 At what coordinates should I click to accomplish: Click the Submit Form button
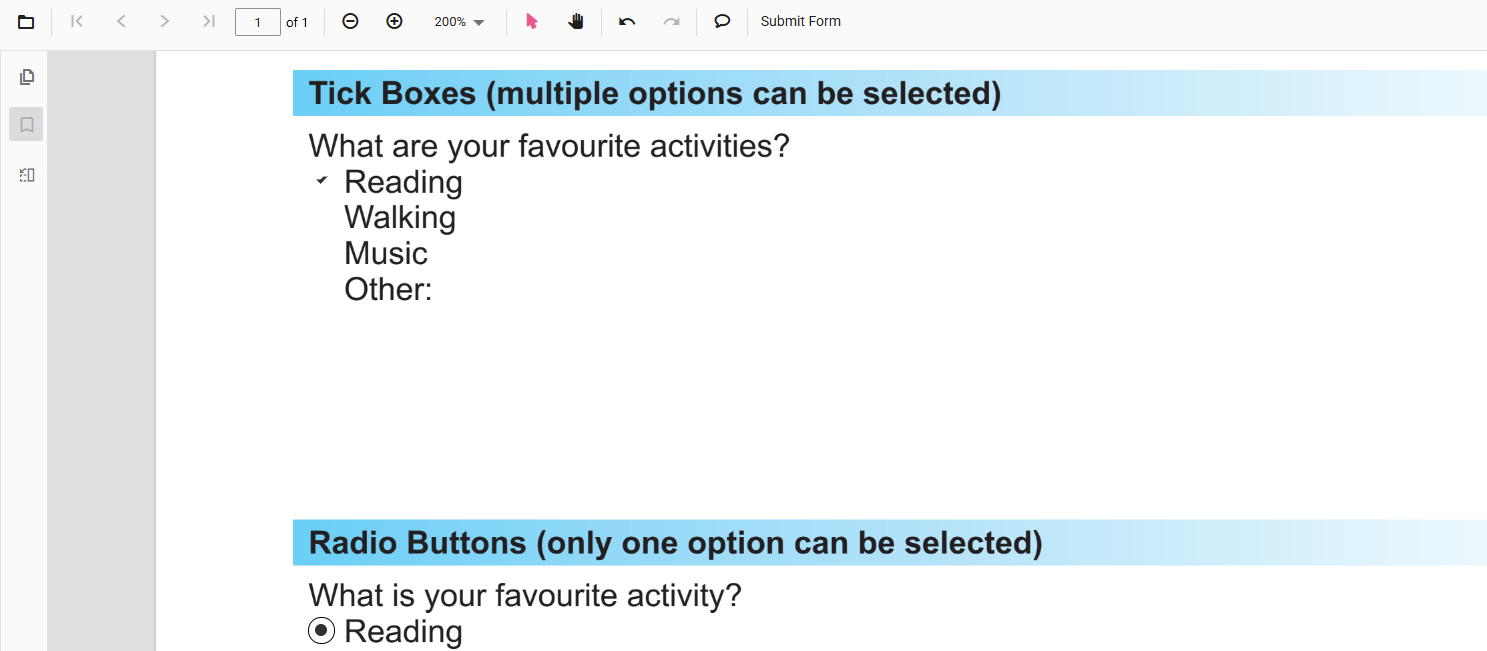pyautogui.click(x=800, y=22)
